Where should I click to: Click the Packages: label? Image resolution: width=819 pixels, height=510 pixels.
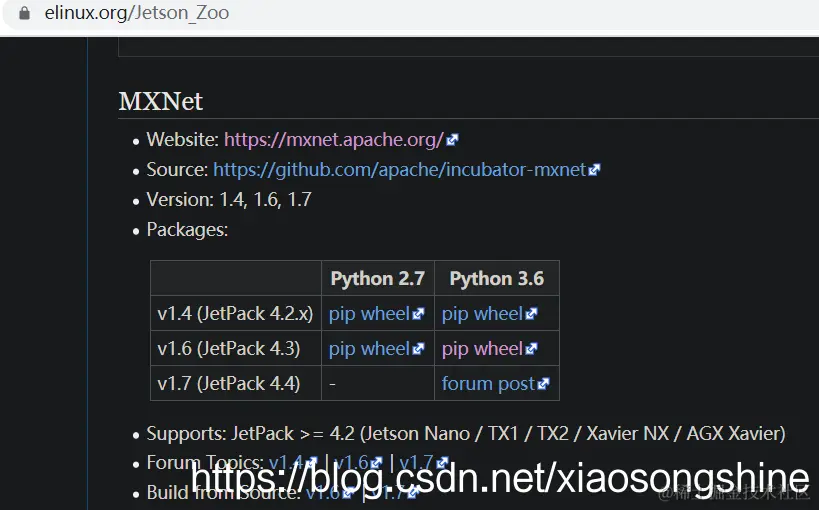tap(187, 230)
